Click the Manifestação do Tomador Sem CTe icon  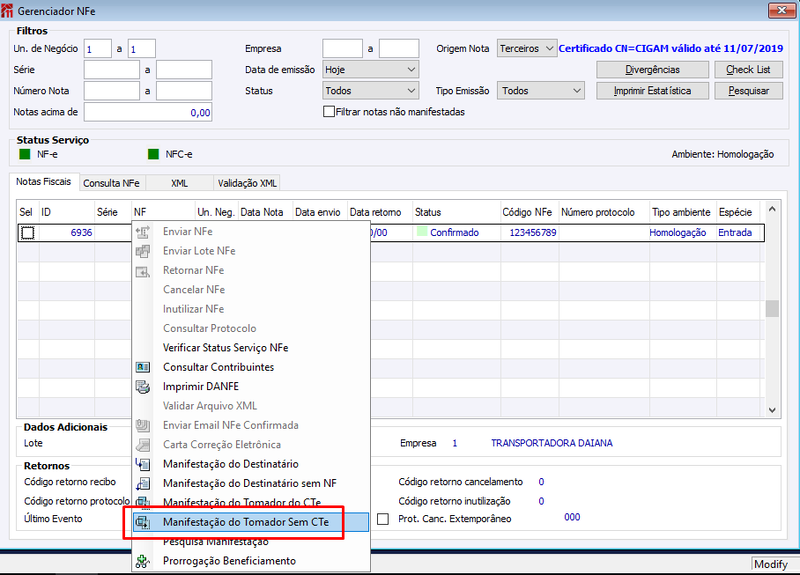143,522
